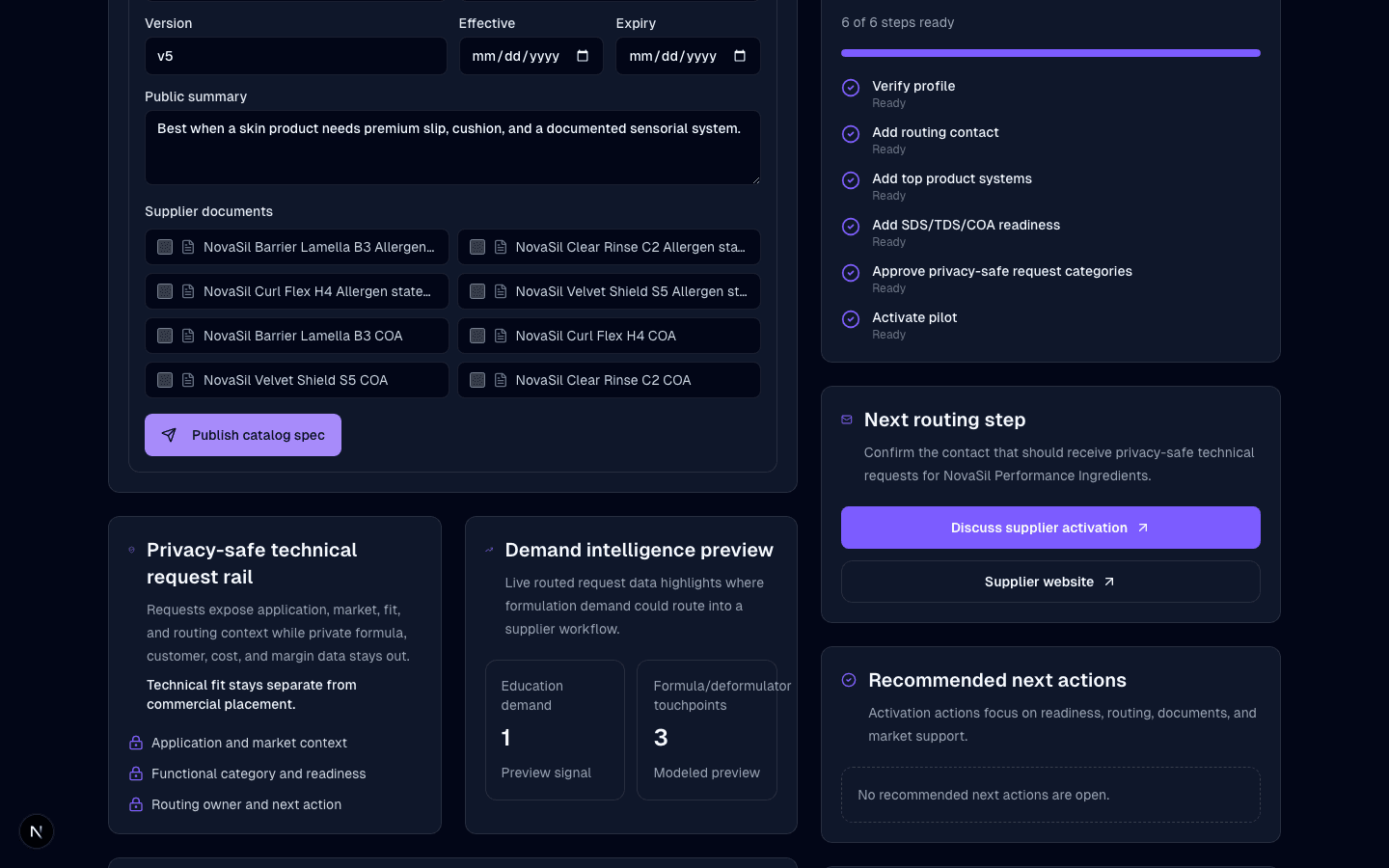Click the lock icon for Functional category and readiness

[x=136, y=773]
